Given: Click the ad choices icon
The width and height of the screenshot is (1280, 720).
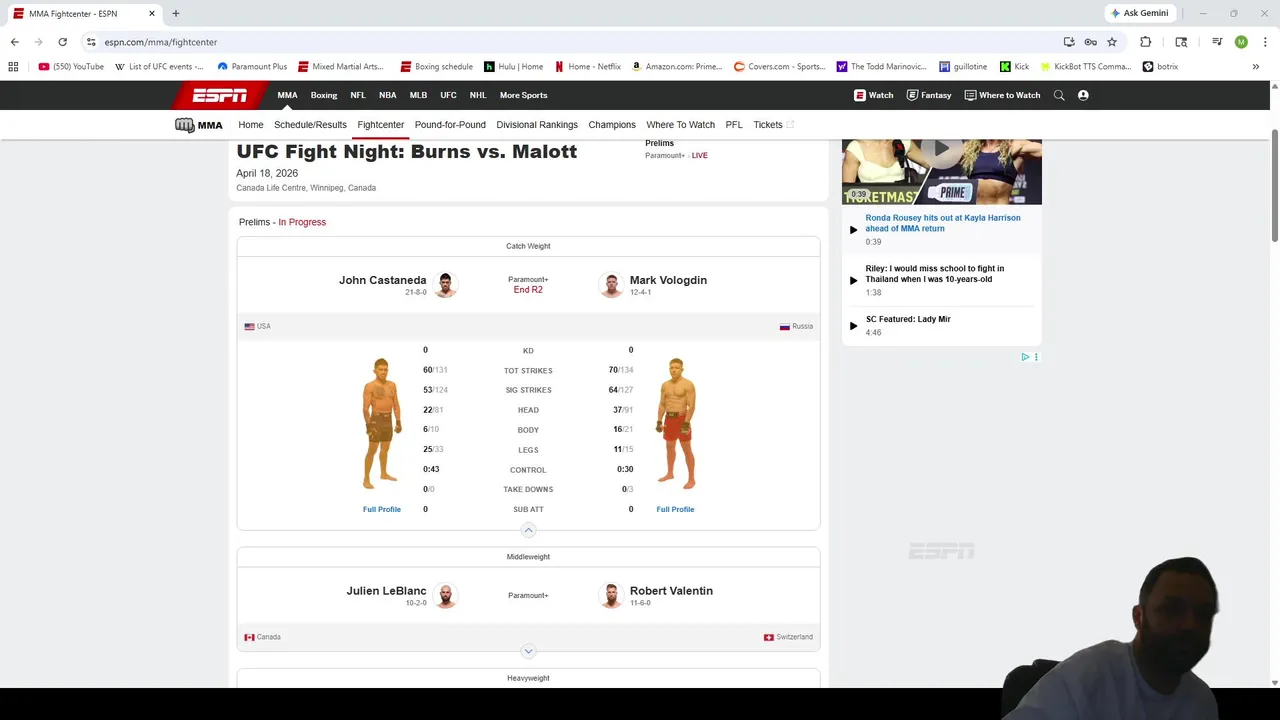Looking at the screenshot, I should [x=1025, y=357].
